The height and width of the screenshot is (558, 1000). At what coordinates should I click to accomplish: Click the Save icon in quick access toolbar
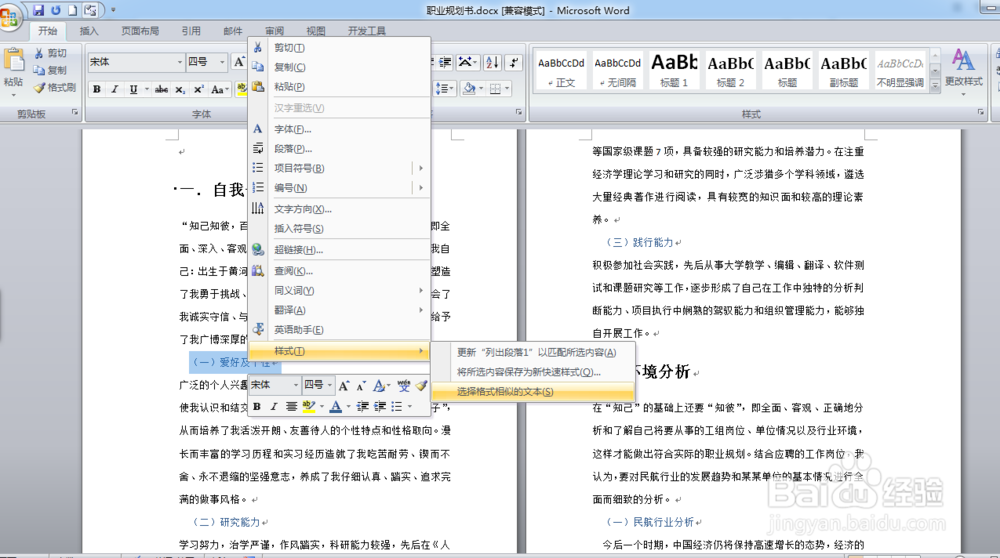tap(38, 10)
